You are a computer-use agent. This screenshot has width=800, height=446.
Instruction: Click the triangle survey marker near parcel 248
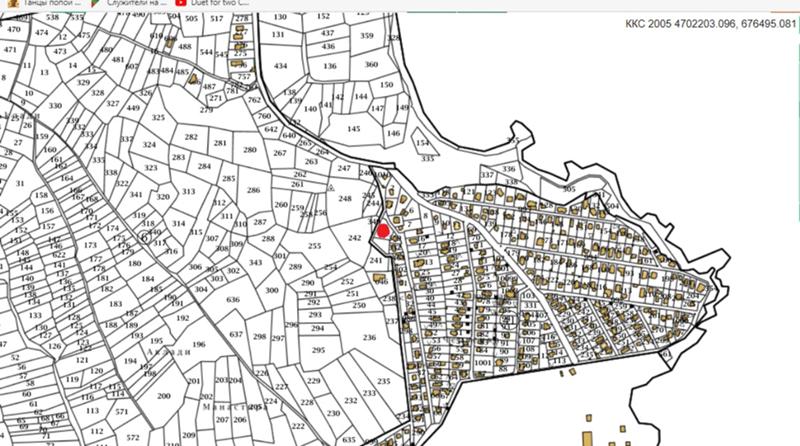(330, 188)
